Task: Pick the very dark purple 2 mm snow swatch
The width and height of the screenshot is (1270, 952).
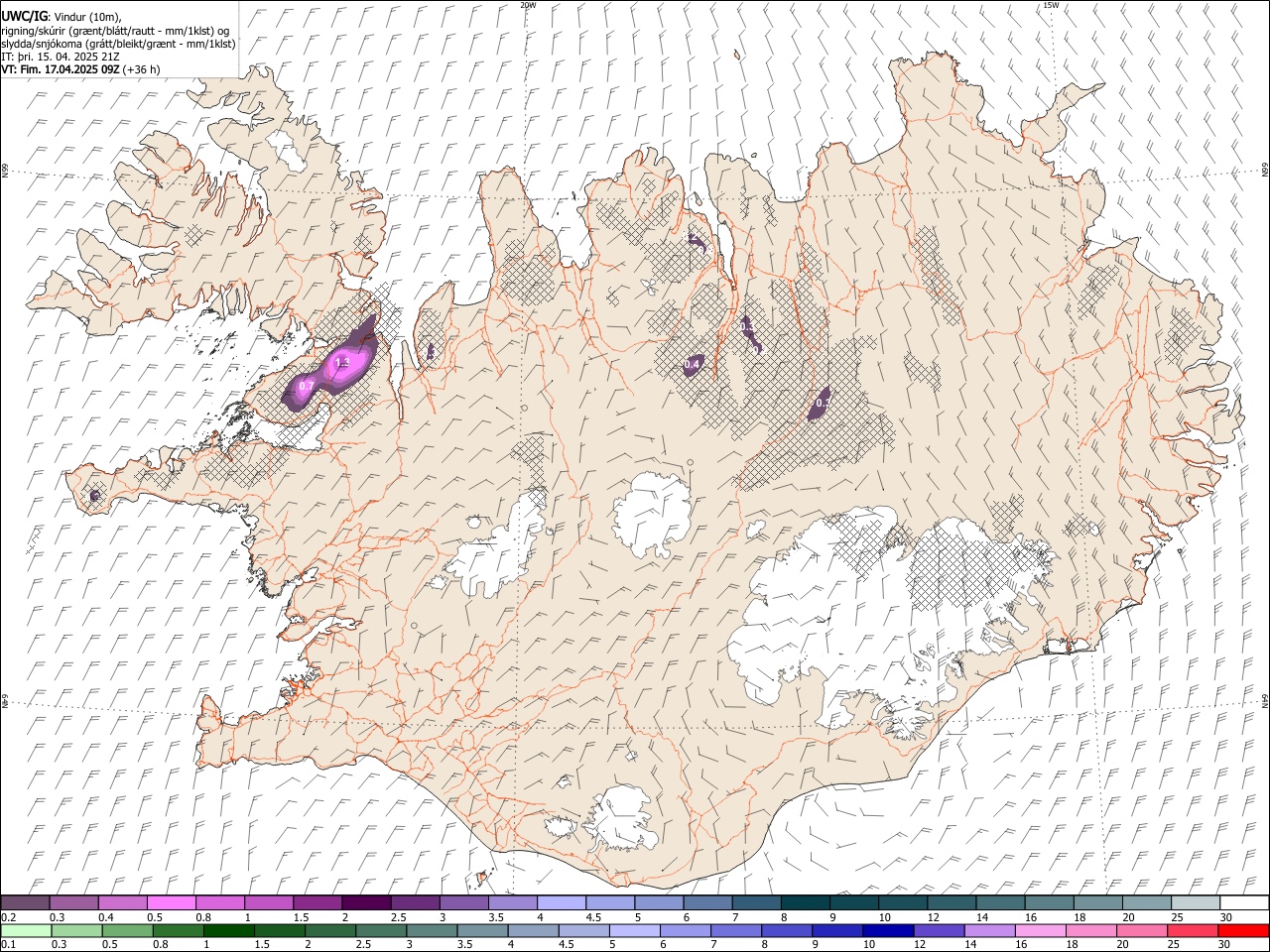Action: 366,903
